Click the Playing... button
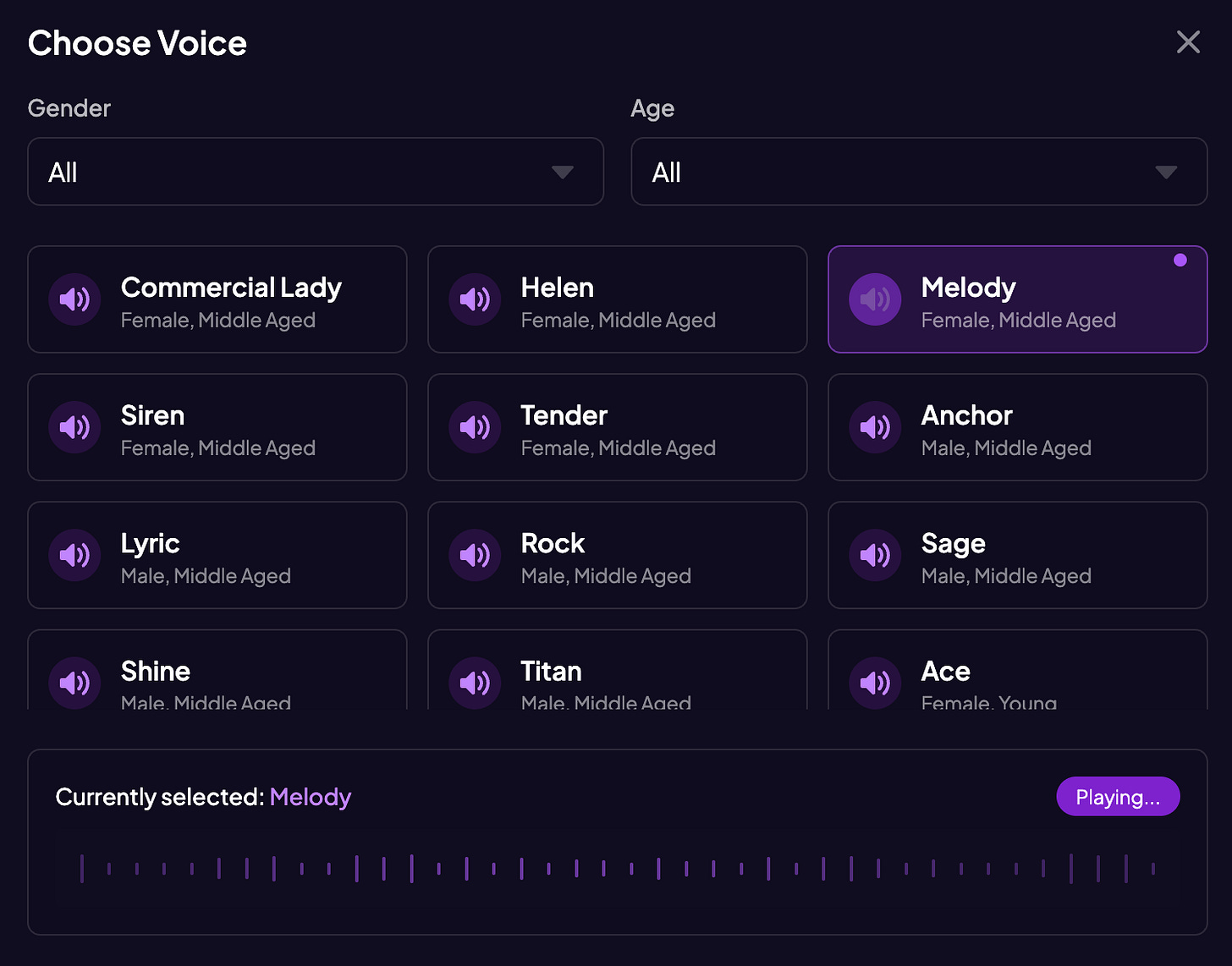Image resolution: width=1232 pixels, height=966 pixels. point(1118,797)
